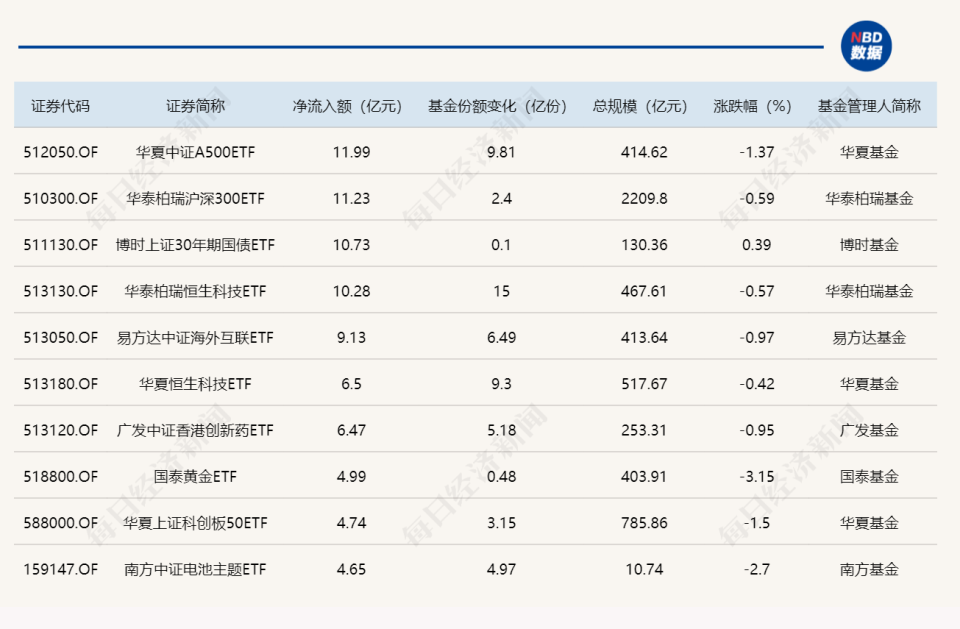The width and height of the screenshot is (960, 629).
Task: Click the 基金管理人简称 column header
Action: pyautogui.click(x=868, y=106)
